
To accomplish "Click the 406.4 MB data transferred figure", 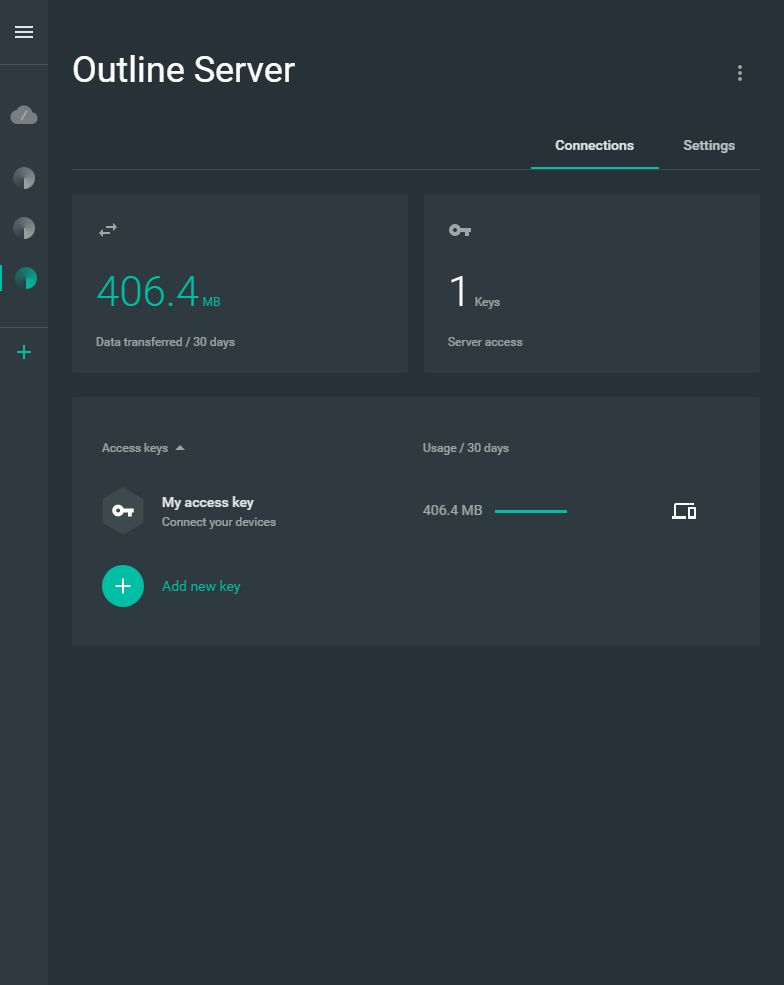I will point(158,291).
